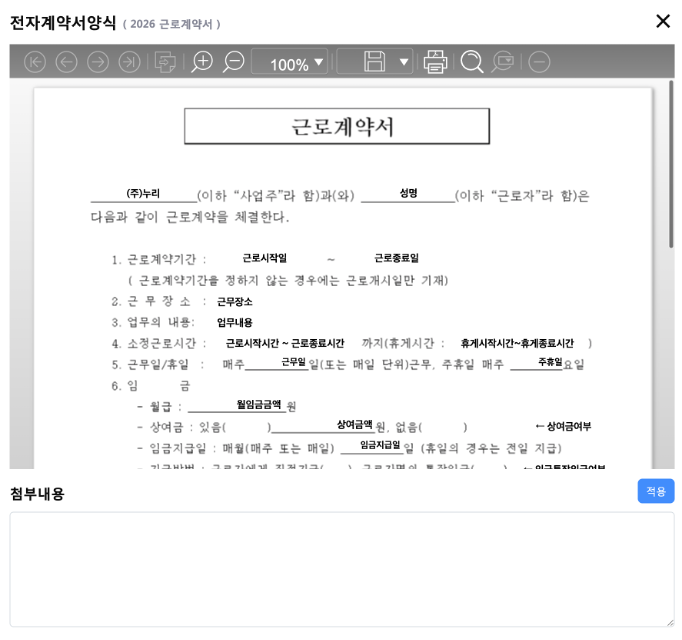The width and height of the screenshot is (682, 640).
Task: Go to the previous page
Action: click(x=66, y=62)
